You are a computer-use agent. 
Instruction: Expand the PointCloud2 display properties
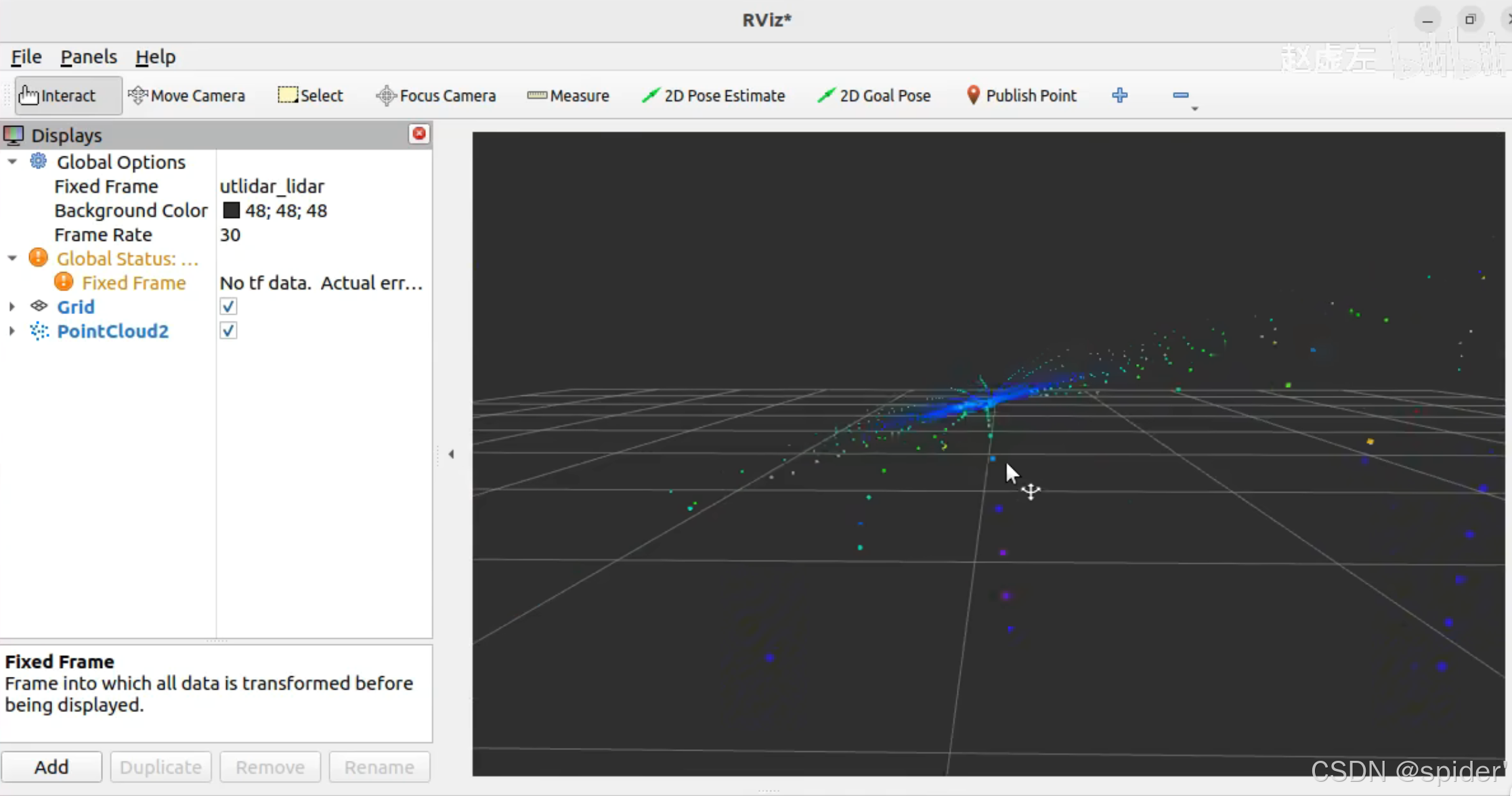[12, 331]
